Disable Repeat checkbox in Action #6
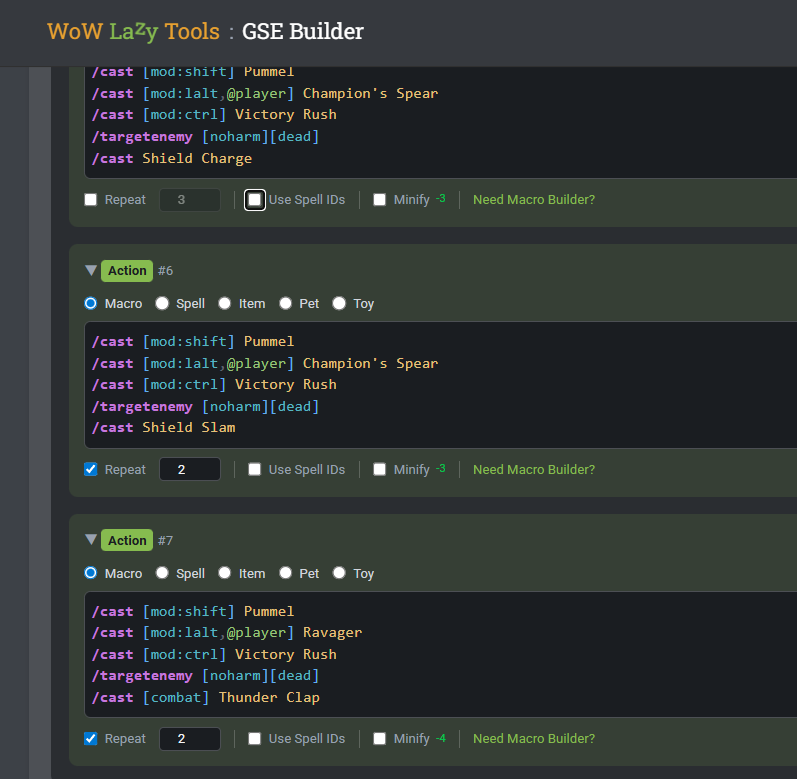The width and height of the screenshot is (797, 779). (x=91, y=469)
